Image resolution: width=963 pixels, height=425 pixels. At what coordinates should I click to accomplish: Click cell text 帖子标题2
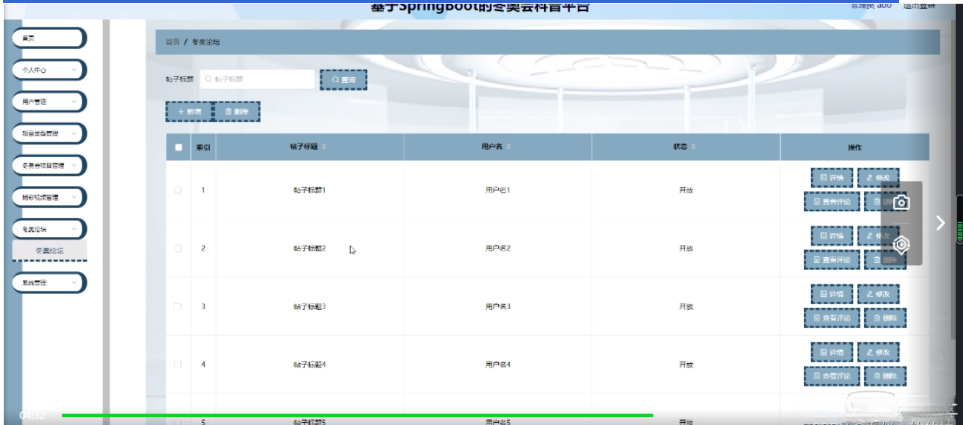click(310, 249)
